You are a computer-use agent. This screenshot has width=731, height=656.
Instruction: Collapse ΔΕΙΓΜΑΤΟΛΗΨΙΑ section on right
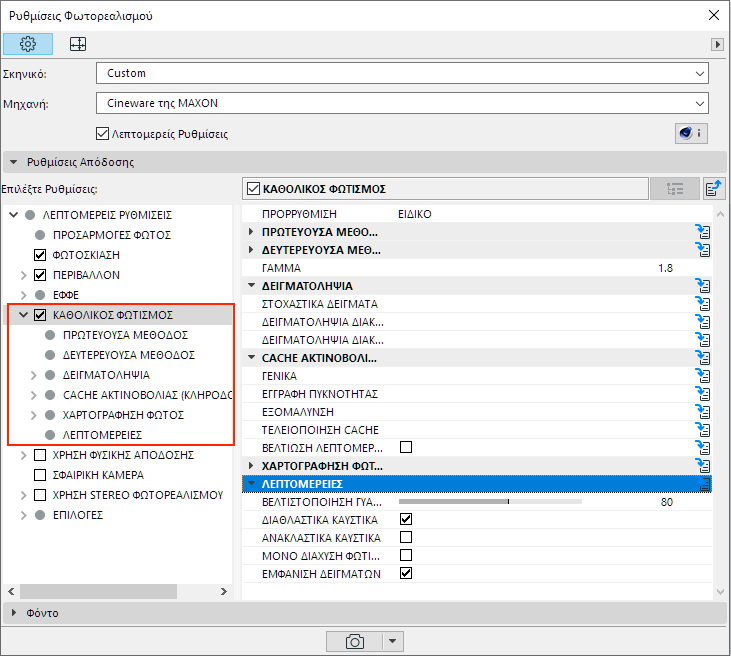click(x=251, y=285)
